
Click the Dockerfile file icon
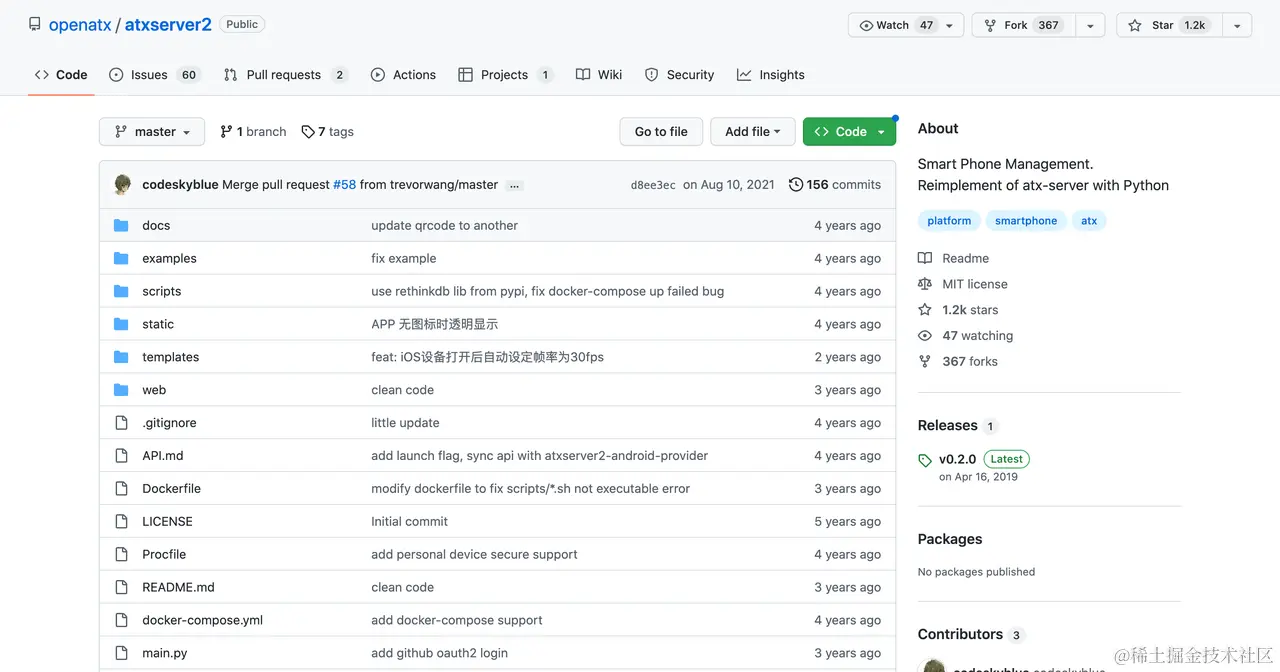coord(121,488)
